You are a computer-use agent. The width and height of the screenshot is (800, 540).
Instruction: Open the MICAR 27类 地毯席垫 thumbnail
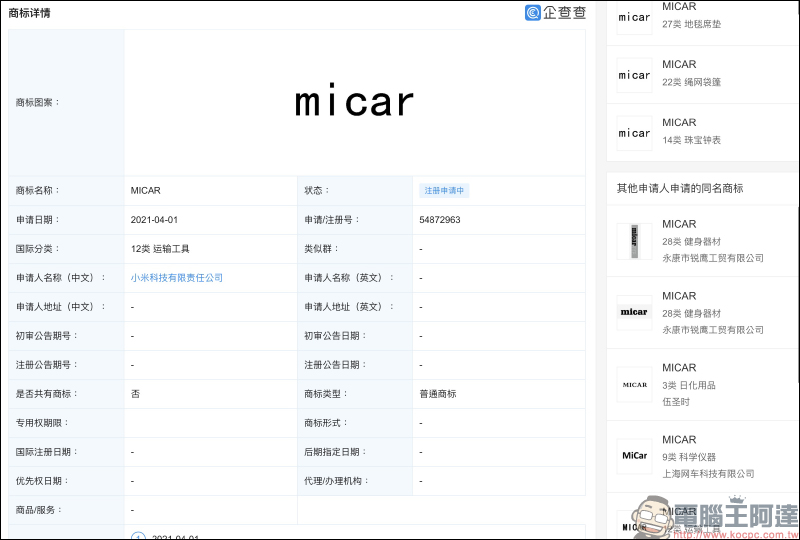(634, 17)
